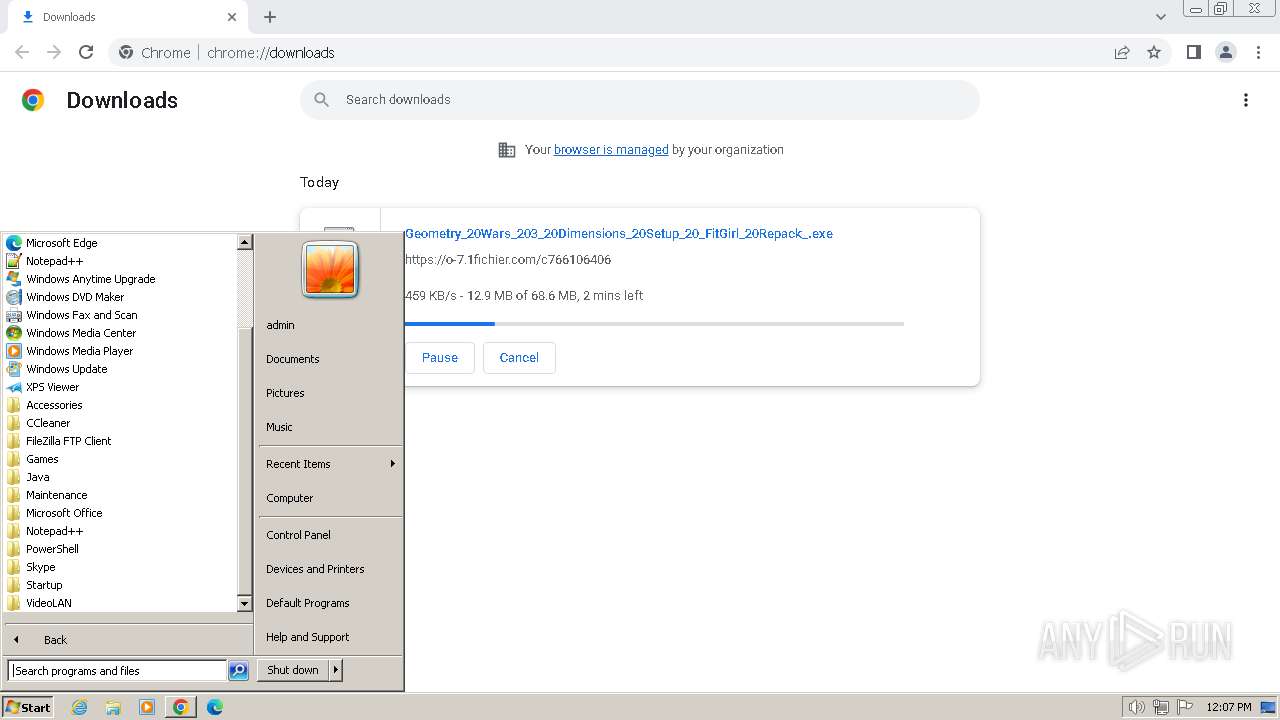The width and height of the screenshot is (1280, 720).
Task: Click the programs list scrollbar up arrow
Action: [244, 242]
